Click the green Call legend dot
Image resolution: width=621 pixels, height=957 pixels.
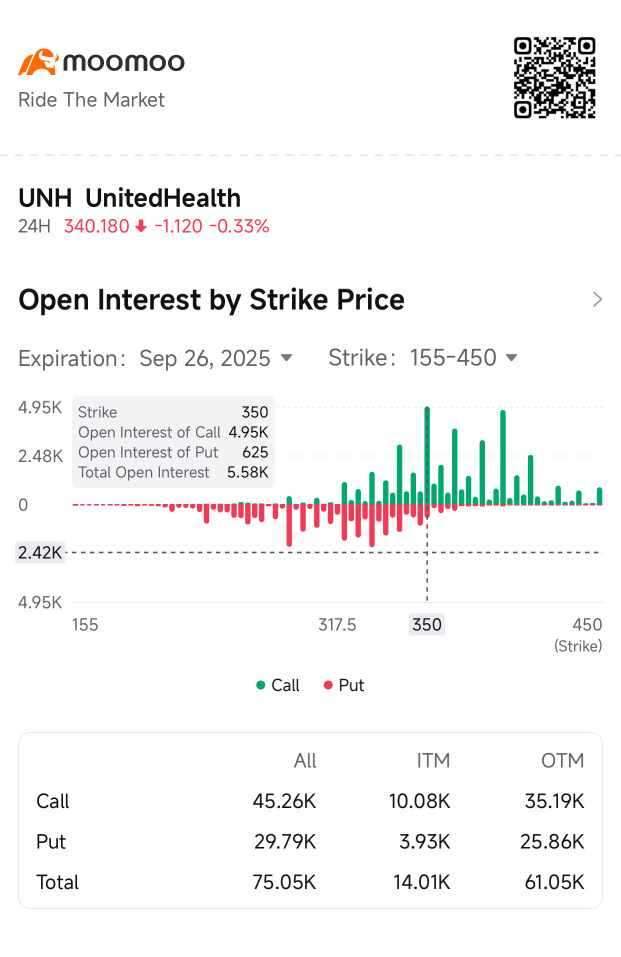click(x=261, y=685)
